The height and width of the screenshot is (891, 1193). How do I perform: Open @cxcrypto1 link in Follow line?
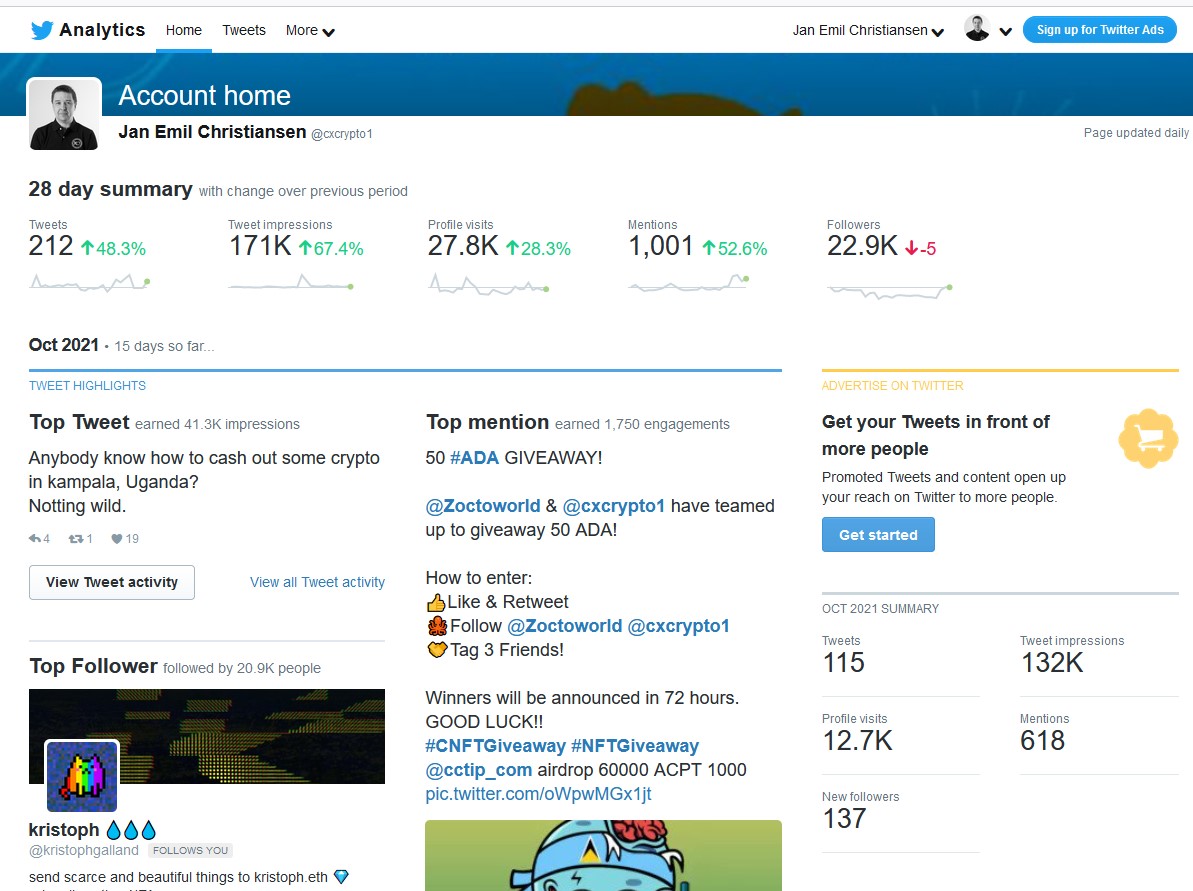coord(679,626)
